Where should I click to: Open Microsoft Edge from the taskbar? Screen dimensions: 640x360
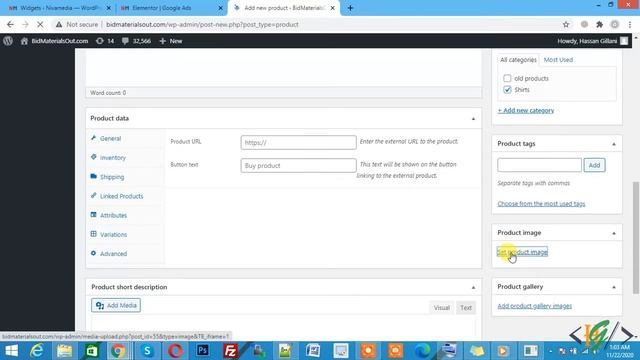422,351
